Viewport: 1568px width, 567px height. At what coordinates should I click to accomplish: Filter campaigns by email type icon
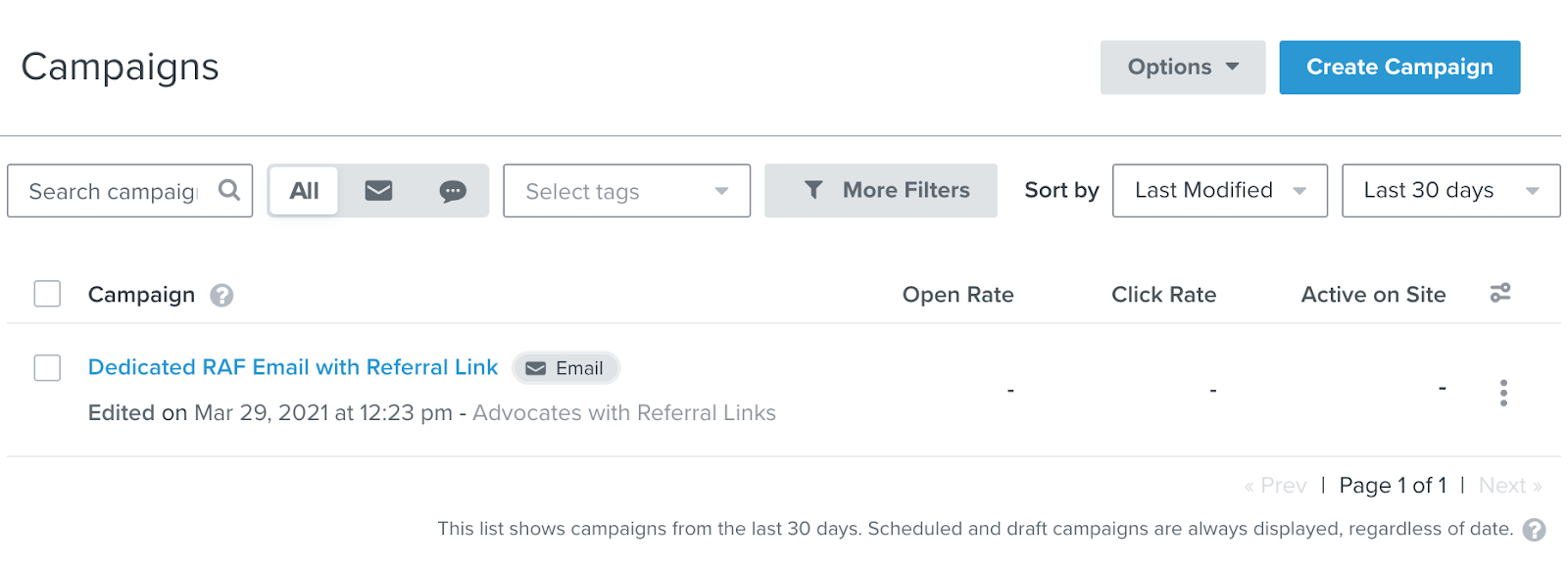pyautogui.click(x=378, y=191)
